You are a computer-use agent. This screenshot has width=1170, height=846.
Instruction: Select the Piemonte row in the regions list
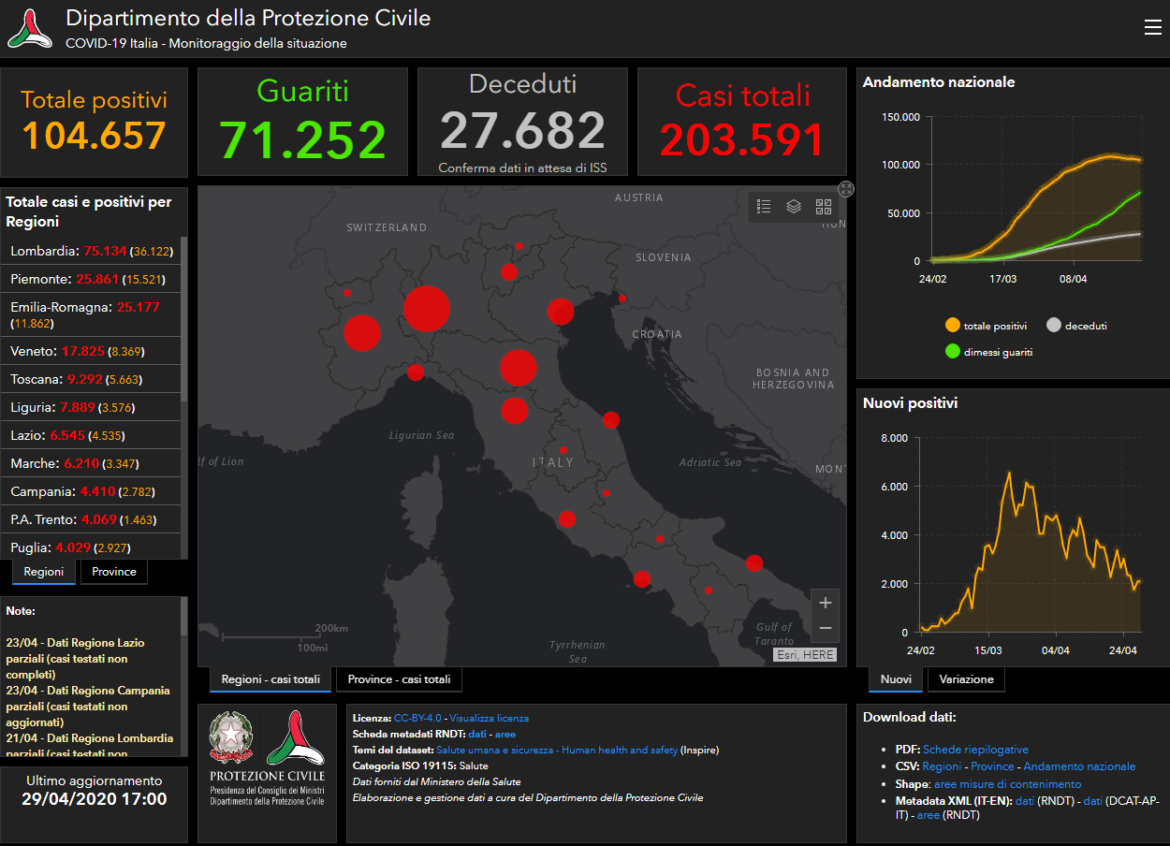pos(91,279)
